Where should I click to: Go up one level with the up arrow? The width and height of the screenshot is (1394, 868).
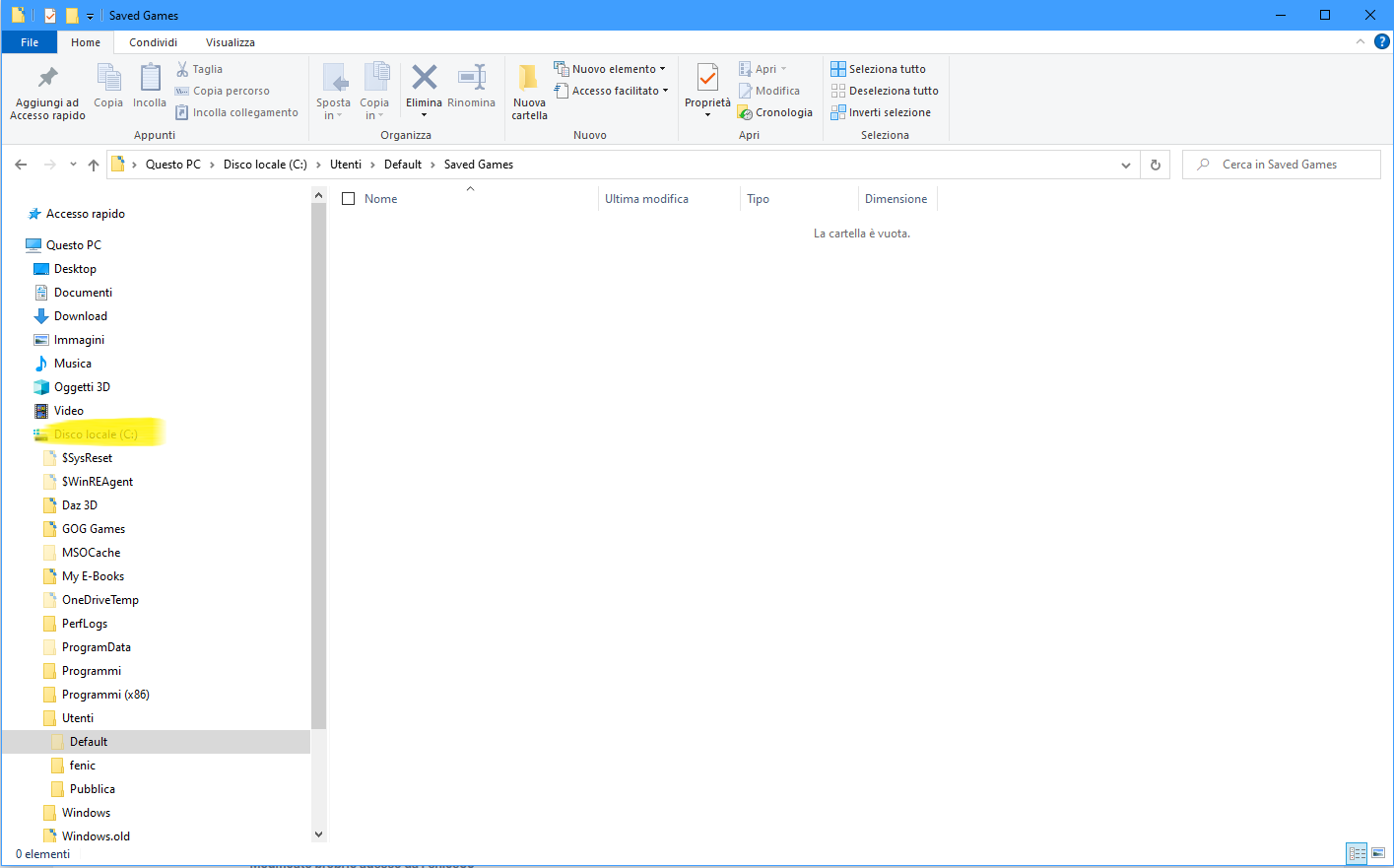(94, 165)
